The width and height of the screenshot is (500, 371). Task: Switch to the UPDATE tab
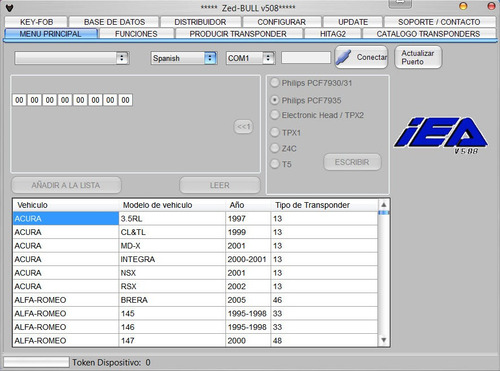pos(353,22)
